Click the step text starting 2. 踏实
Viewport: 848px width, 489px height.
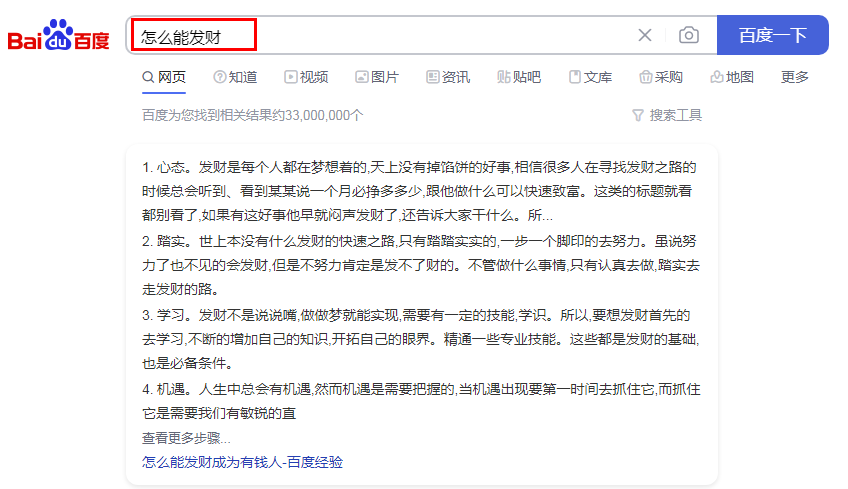421,265
